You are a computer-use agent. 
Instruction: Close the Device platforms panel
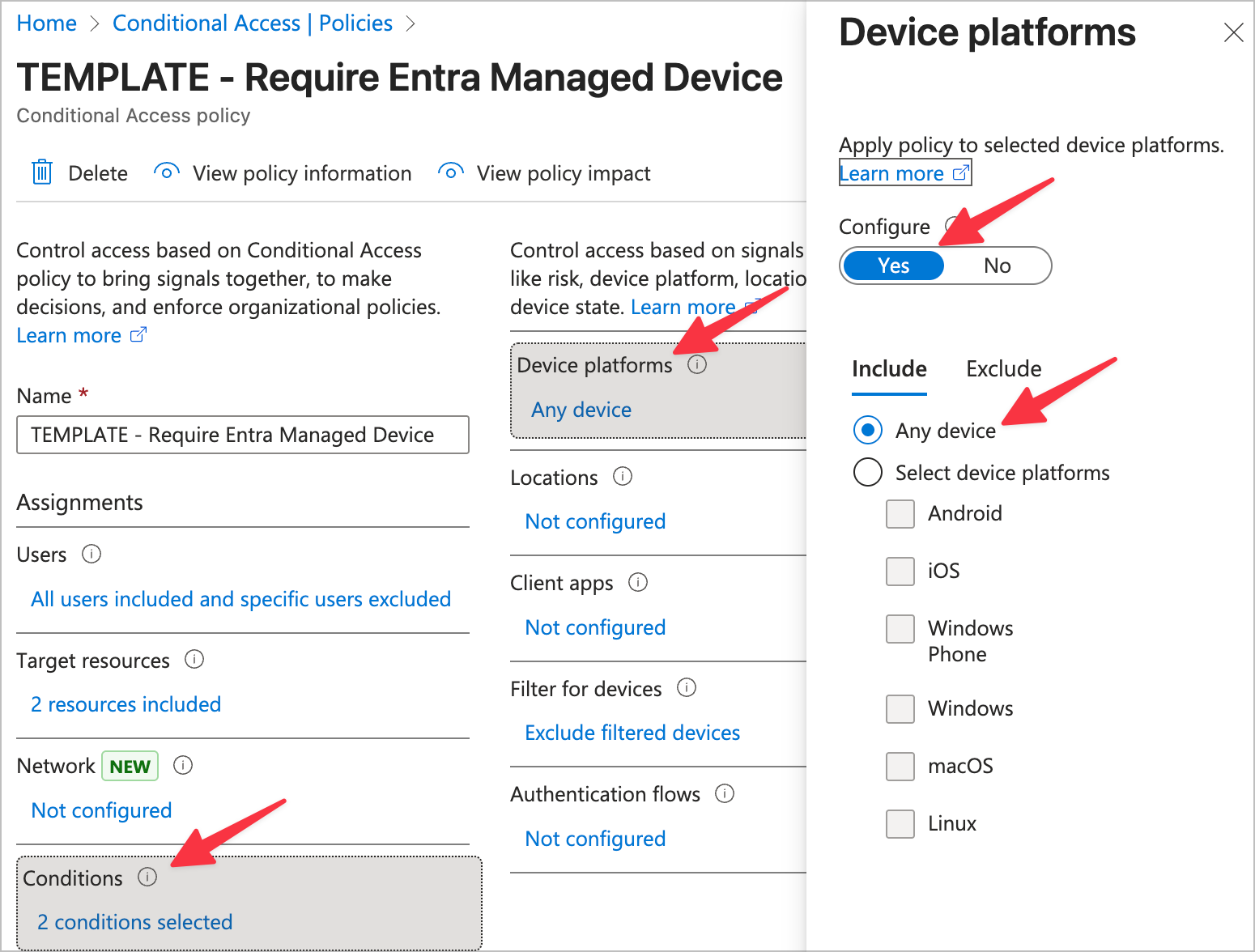1233,33
